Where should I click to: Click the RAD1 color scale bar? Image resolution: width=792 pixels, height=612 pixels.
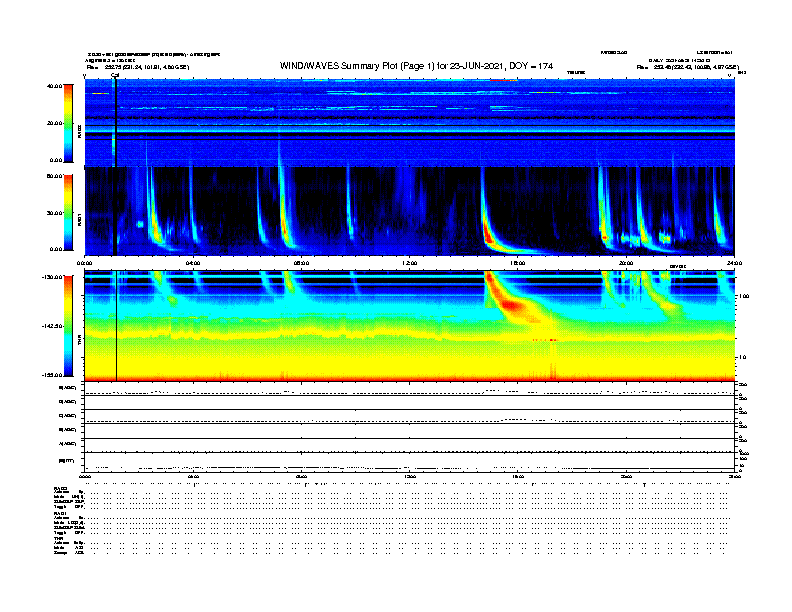(x=68, y=212)
